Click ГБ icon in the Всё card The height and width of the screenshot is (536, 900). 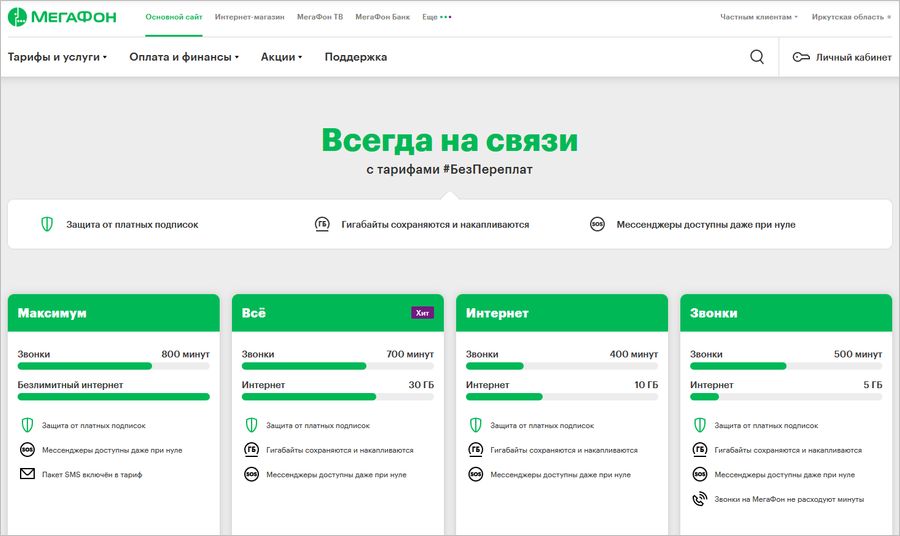(251, 450)
